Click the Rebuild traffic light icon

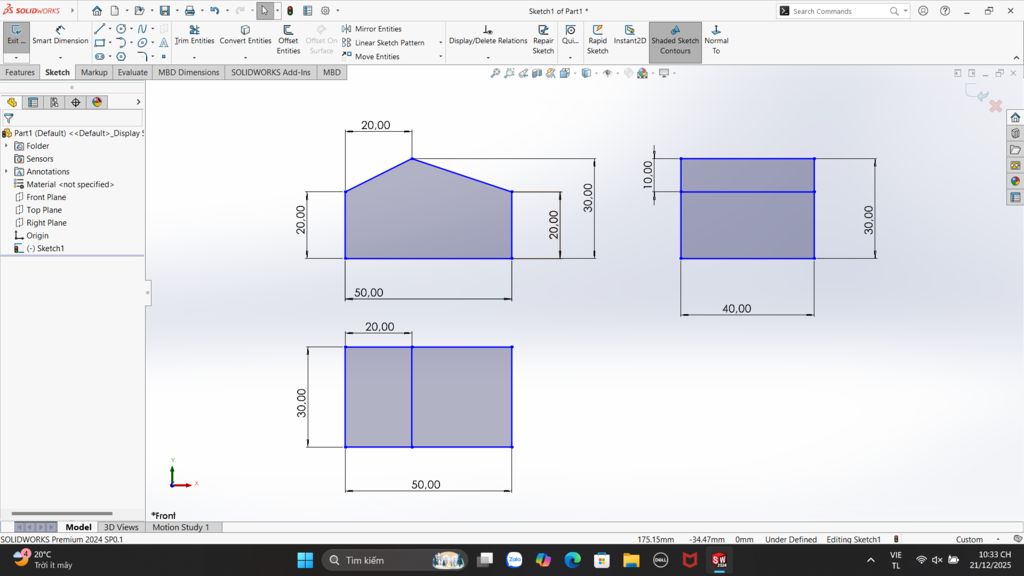pos(290,10)
